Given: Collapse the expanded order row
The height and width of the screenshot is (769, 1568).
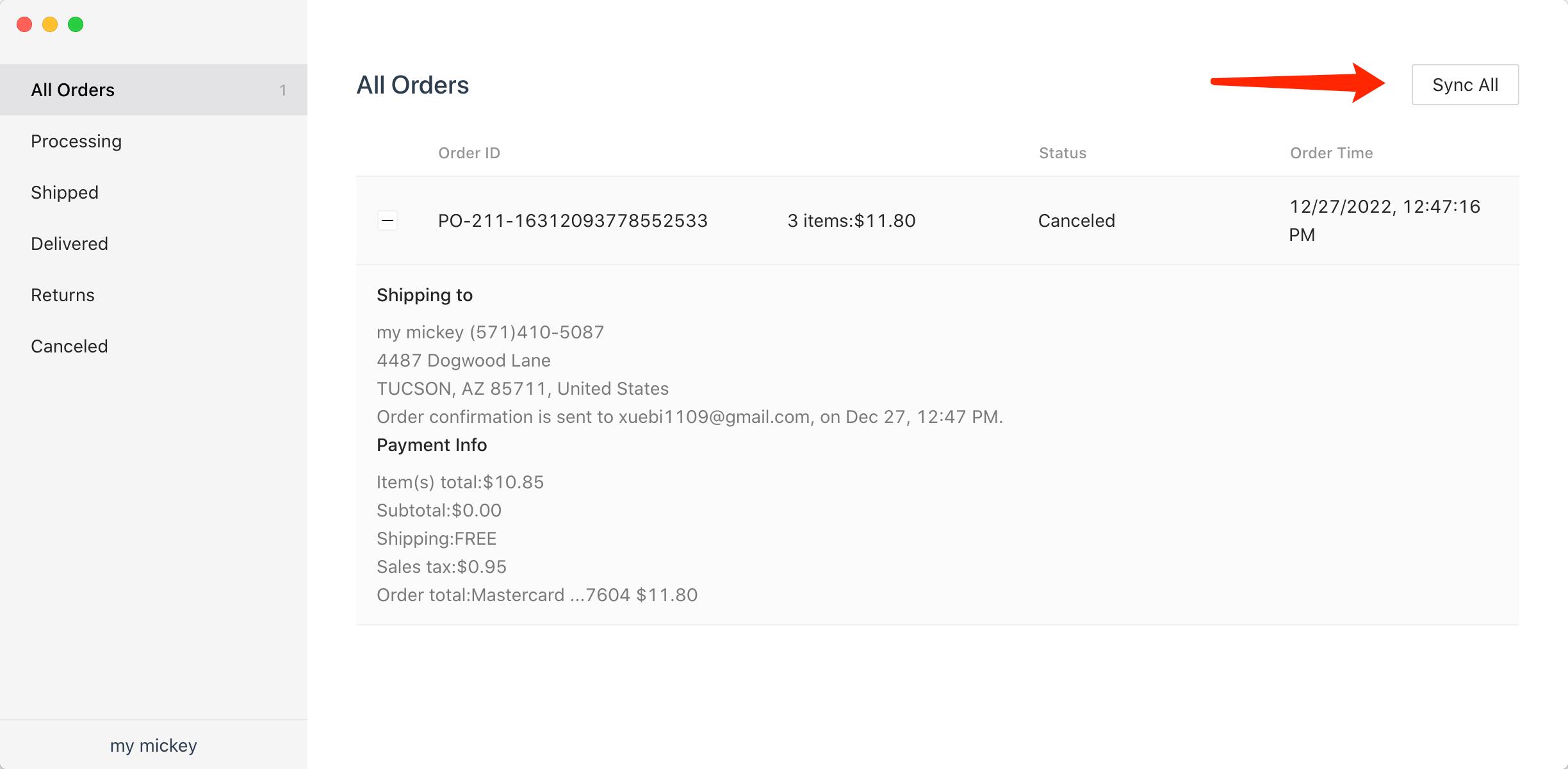Looking at the screenshot, I should click(388, 220).
